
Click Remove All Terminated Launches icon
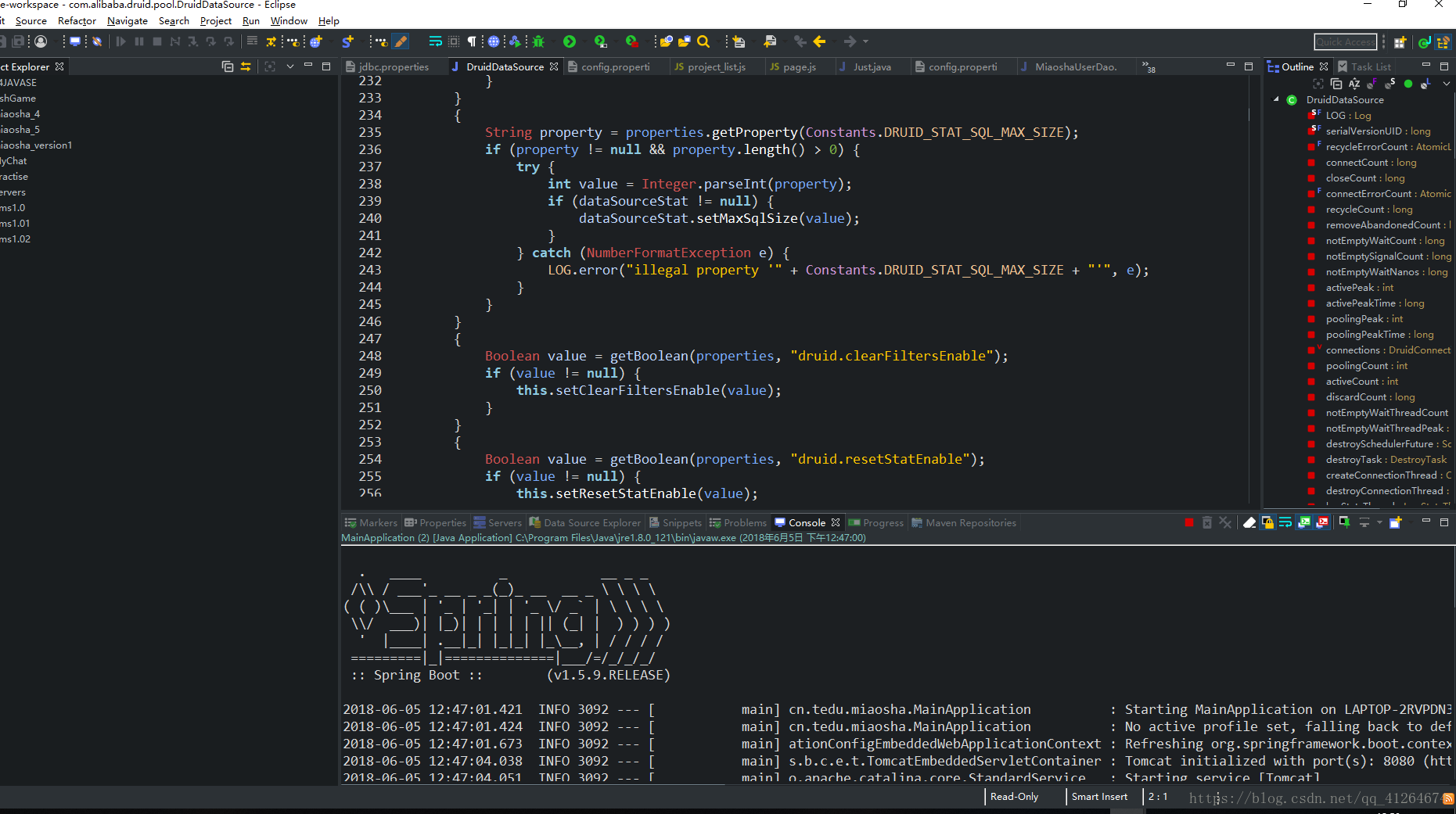pos(1225,522)
